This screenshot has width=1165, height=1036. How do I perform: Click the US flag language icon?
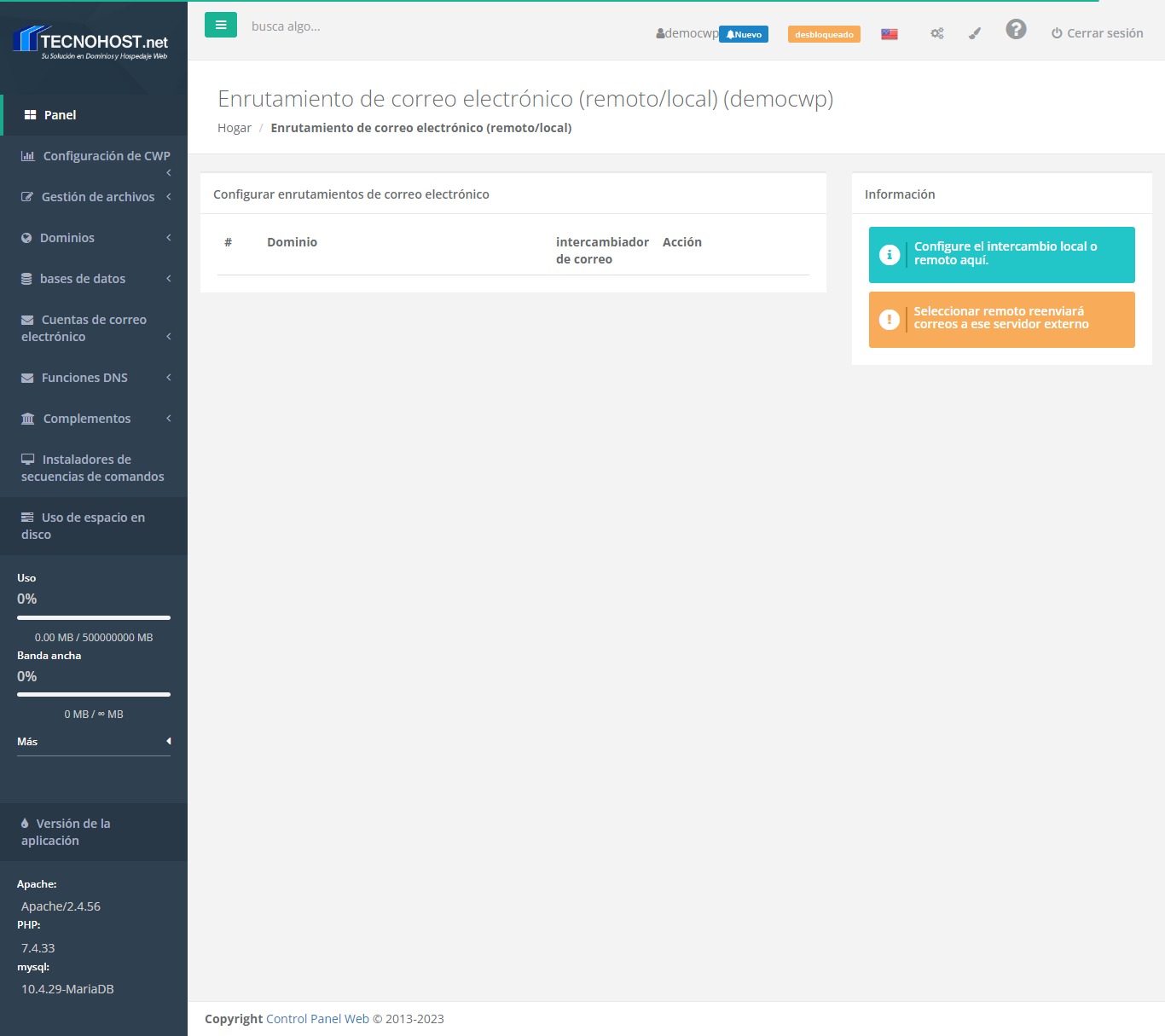point(890,34)
